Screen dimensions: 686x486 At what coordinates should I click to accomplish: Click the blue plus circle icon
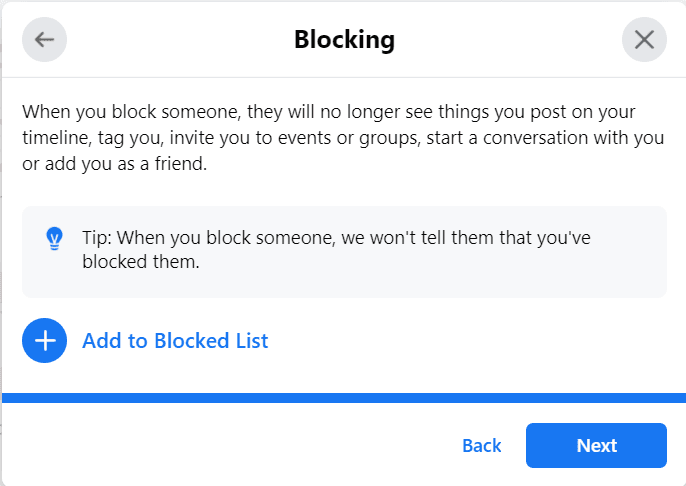click(x=44, y=340)
